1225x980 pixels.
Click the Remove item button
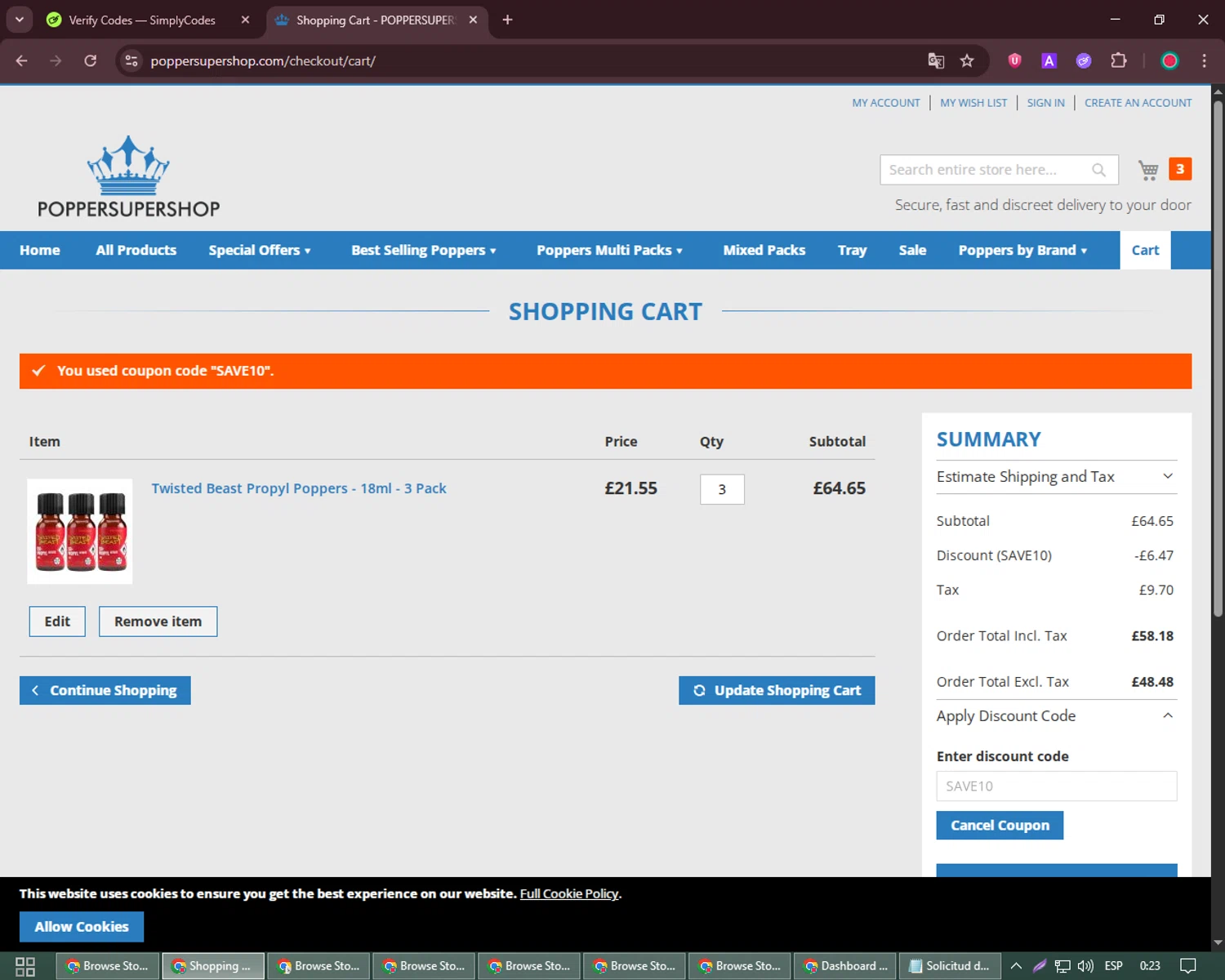158,621
